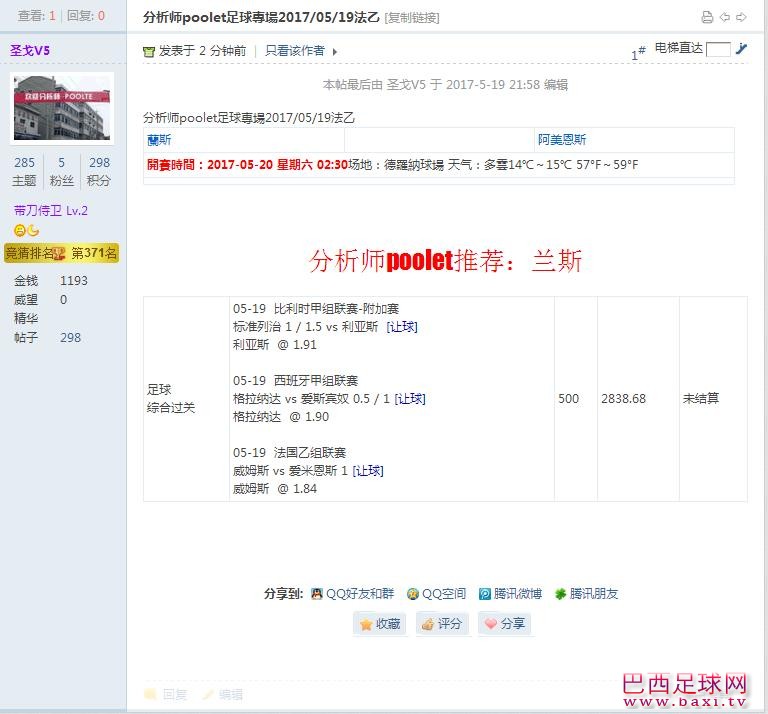The image size is (768, 714).
Task: Open username 圣戈V5 profile
Action: 30,51
